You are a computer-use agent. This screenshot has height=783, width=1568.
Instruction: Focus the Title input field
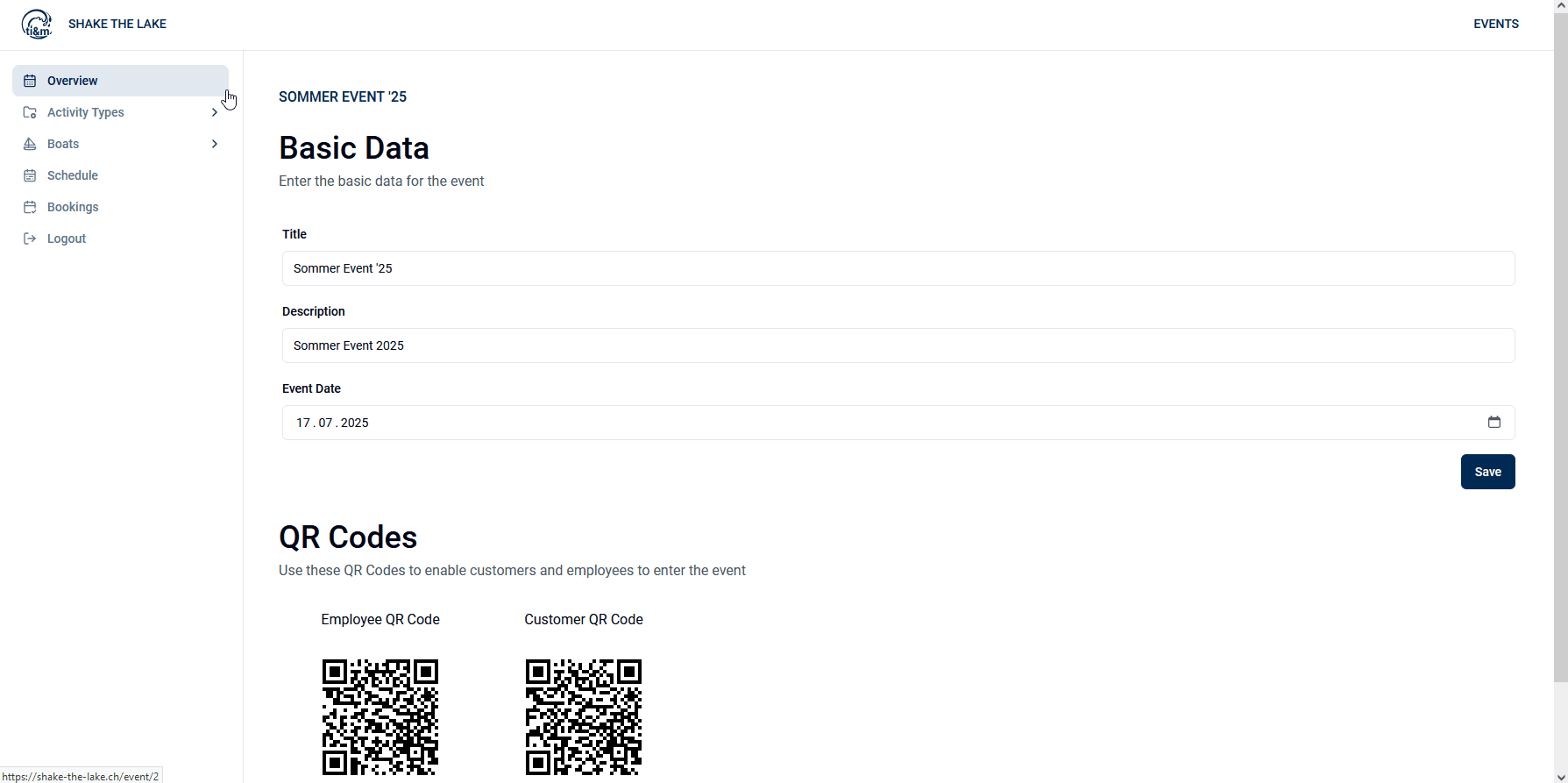coord(898,268)
